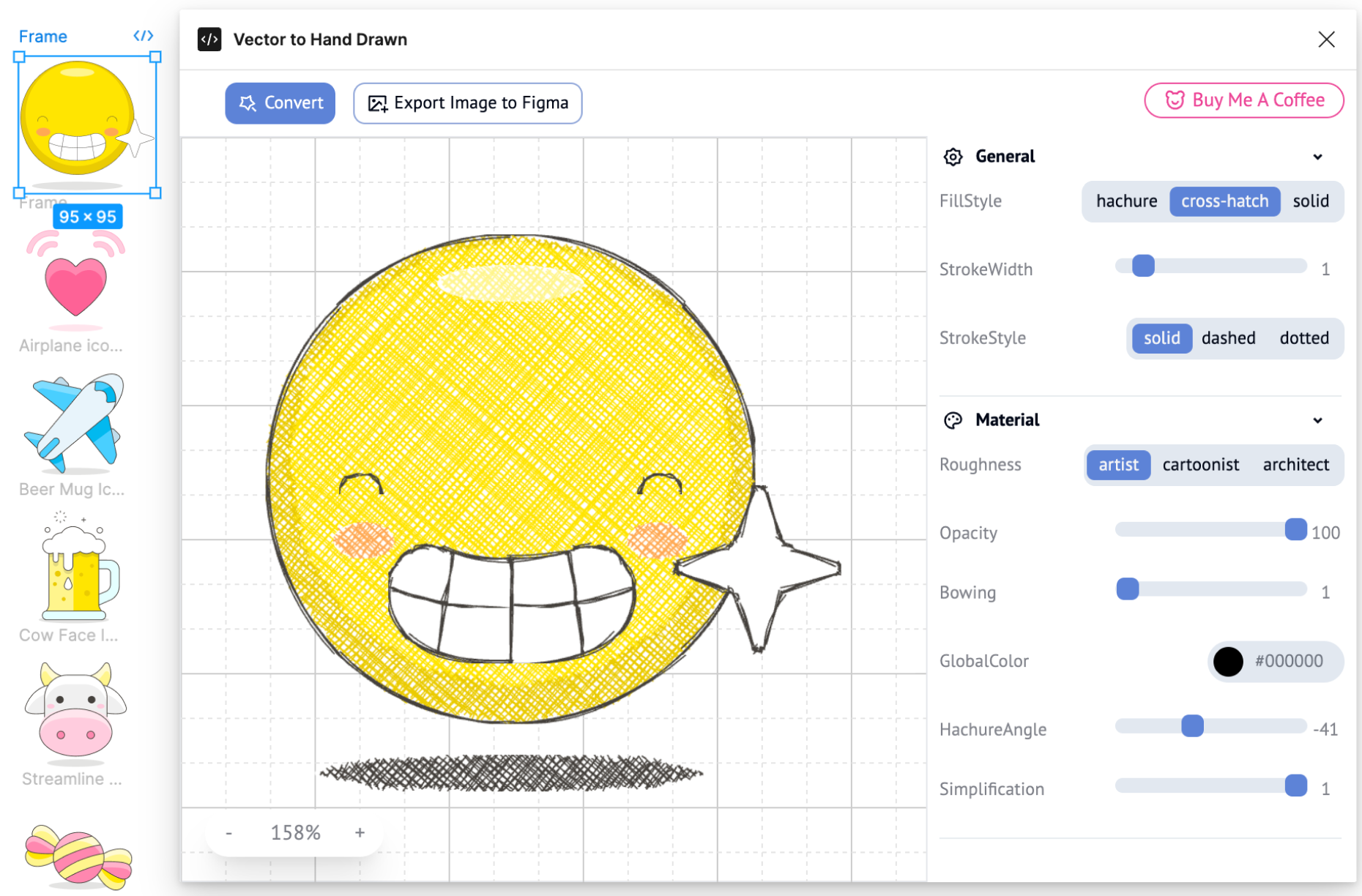The image size is (1362, 896).
Task: Set FillStyle to cross-hatch
Action: (x=1225, y=201)
